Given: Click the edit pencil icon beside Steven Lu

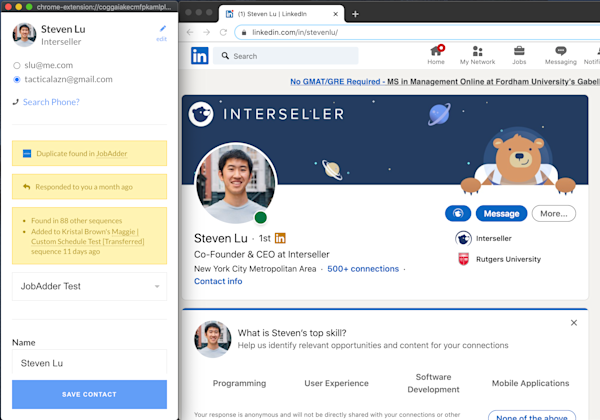Looking at the screenshot, I should pos(163,28).
